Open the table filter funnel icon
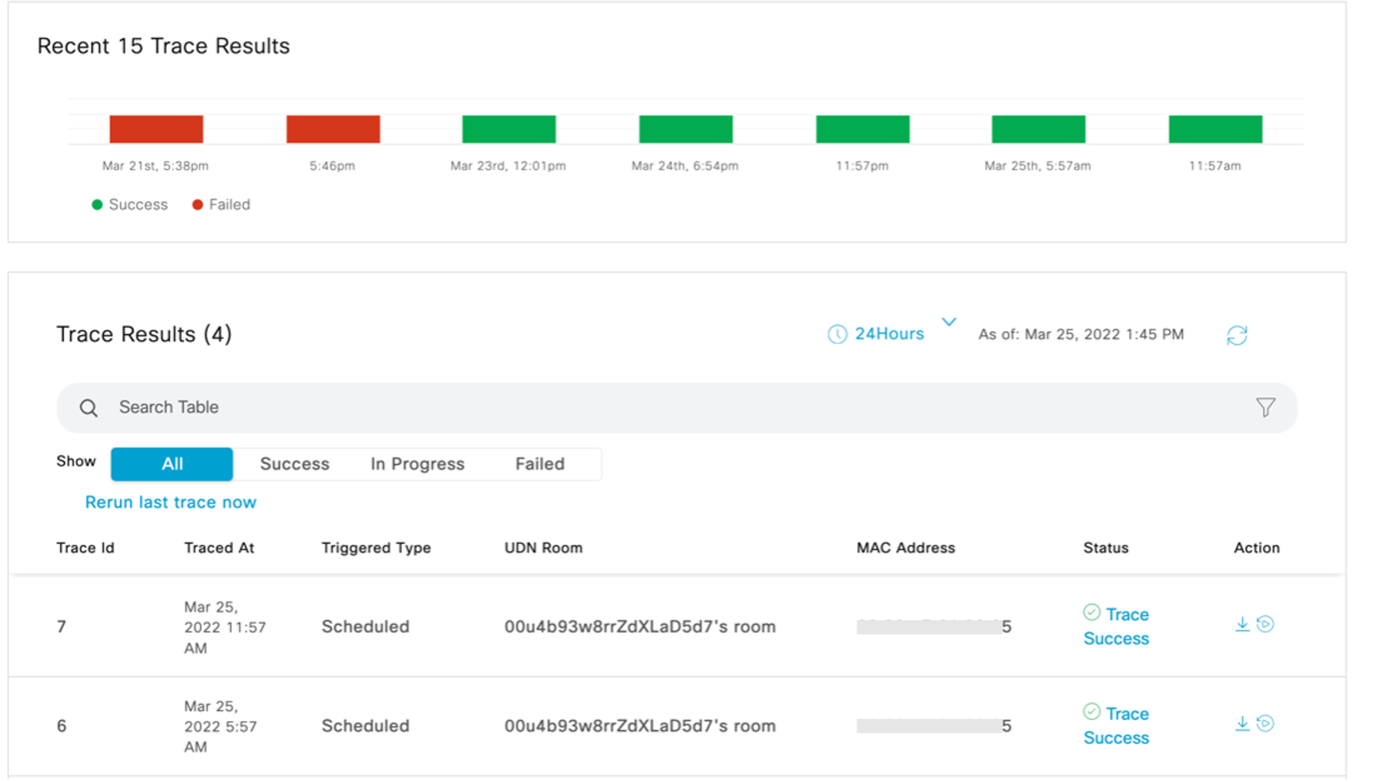This screenshot has width=1381, height=782. [1265, 407]
